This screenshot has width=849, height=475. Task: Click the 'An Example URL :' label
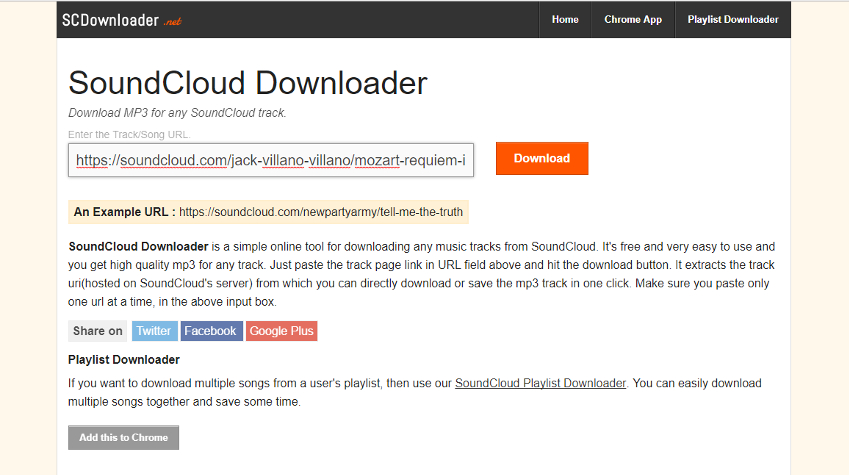(125, 212)
